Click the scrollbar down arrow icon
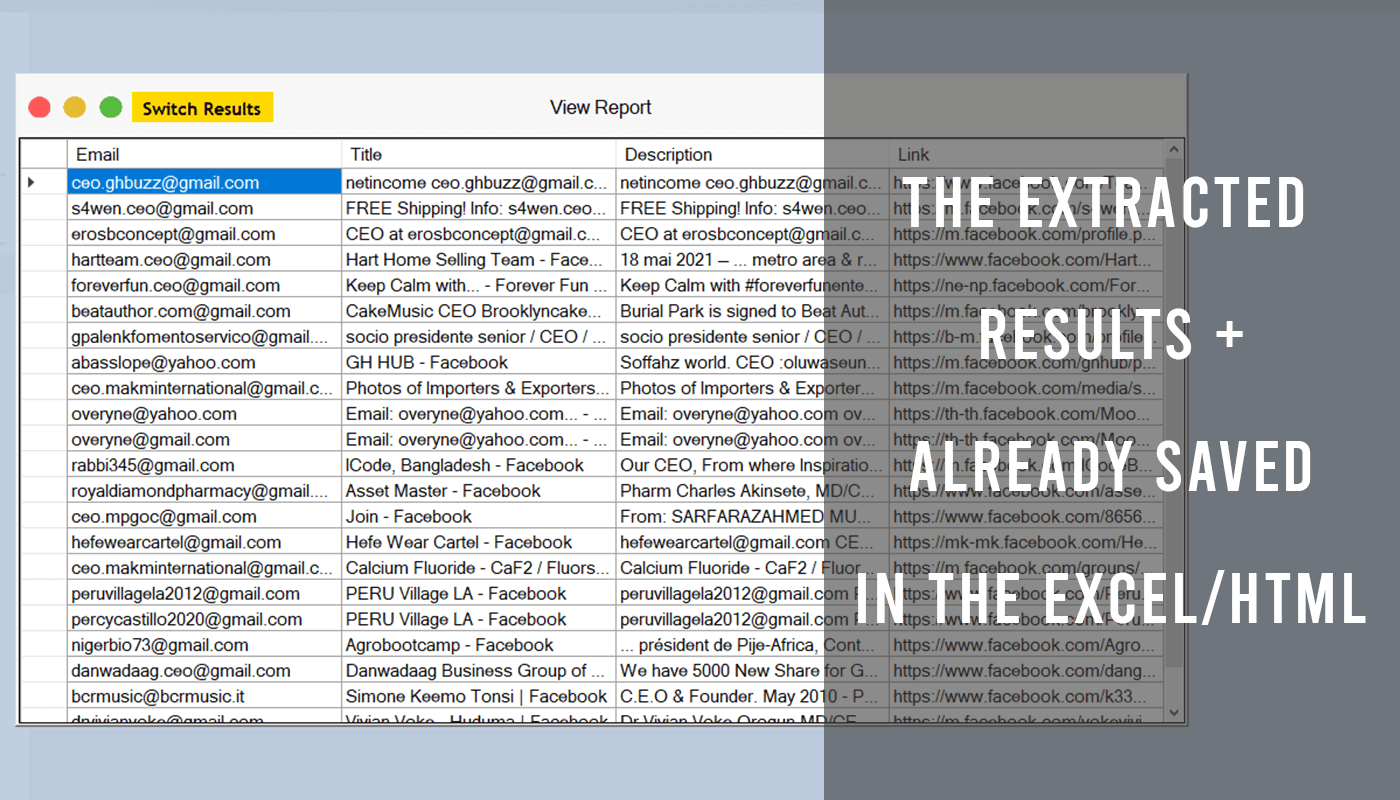 tap(1173, 712)
